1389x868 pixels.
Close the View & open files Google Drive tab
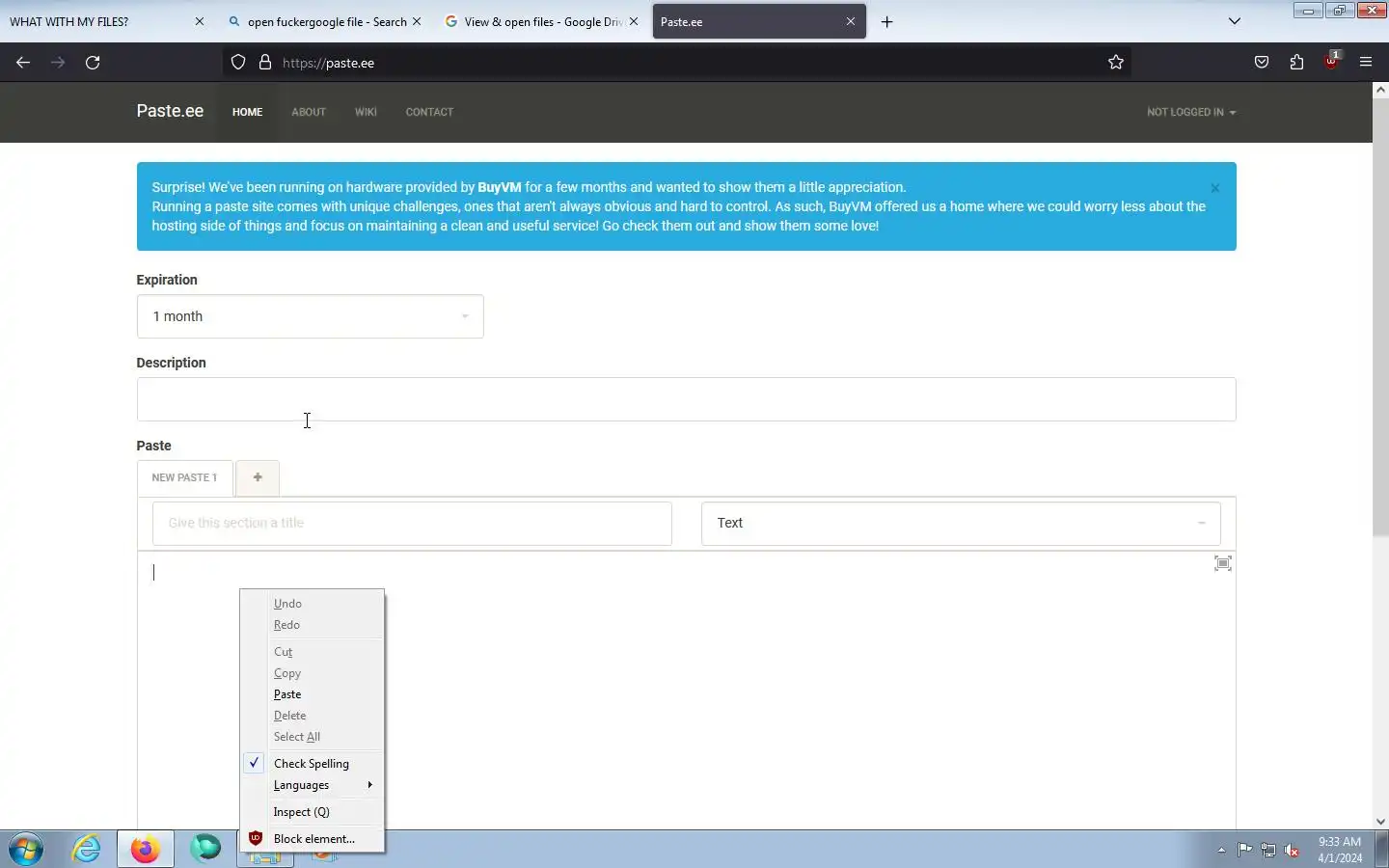[634, 21]
